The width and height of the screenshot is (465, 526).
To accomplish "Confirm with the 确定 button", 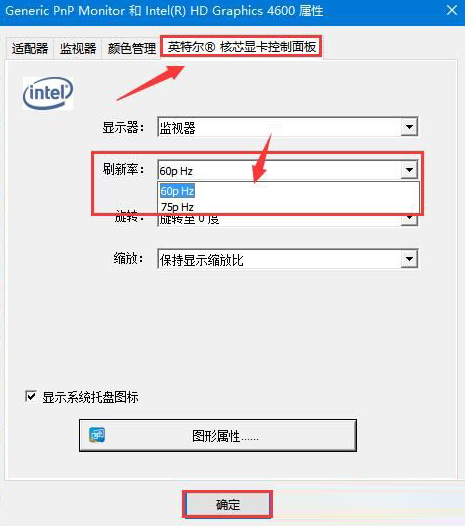I will tap(227, 504).
